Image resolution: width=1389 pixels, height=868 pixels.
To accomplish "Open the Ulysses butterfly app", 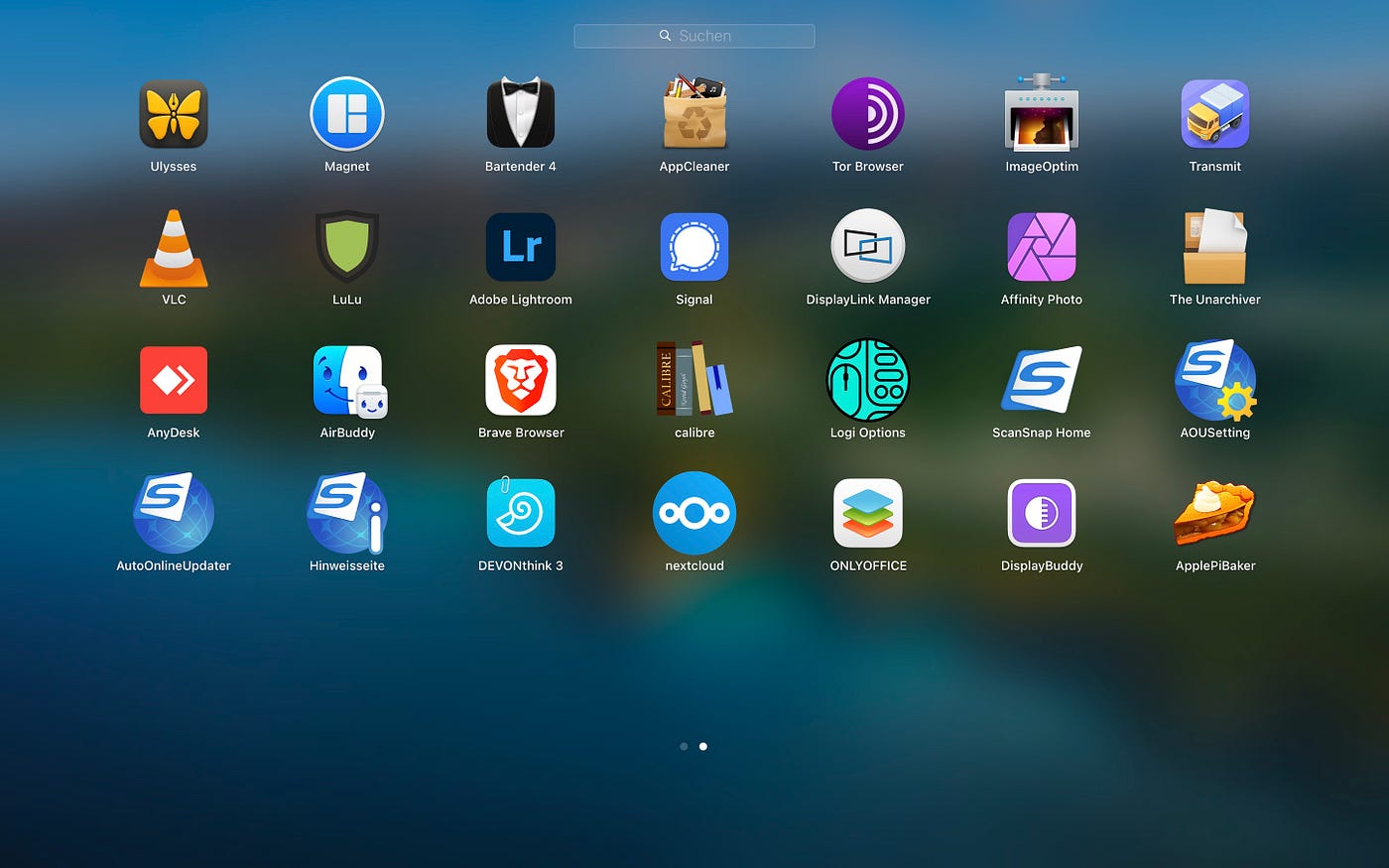I will (174, 114).
